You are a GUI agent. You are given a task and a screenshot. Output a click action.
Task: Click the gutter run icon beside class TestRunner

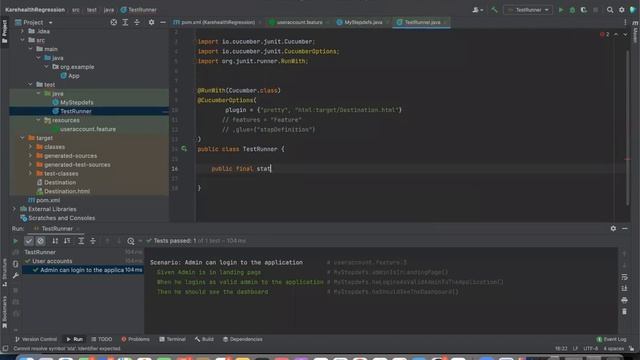tap(184, 149)
